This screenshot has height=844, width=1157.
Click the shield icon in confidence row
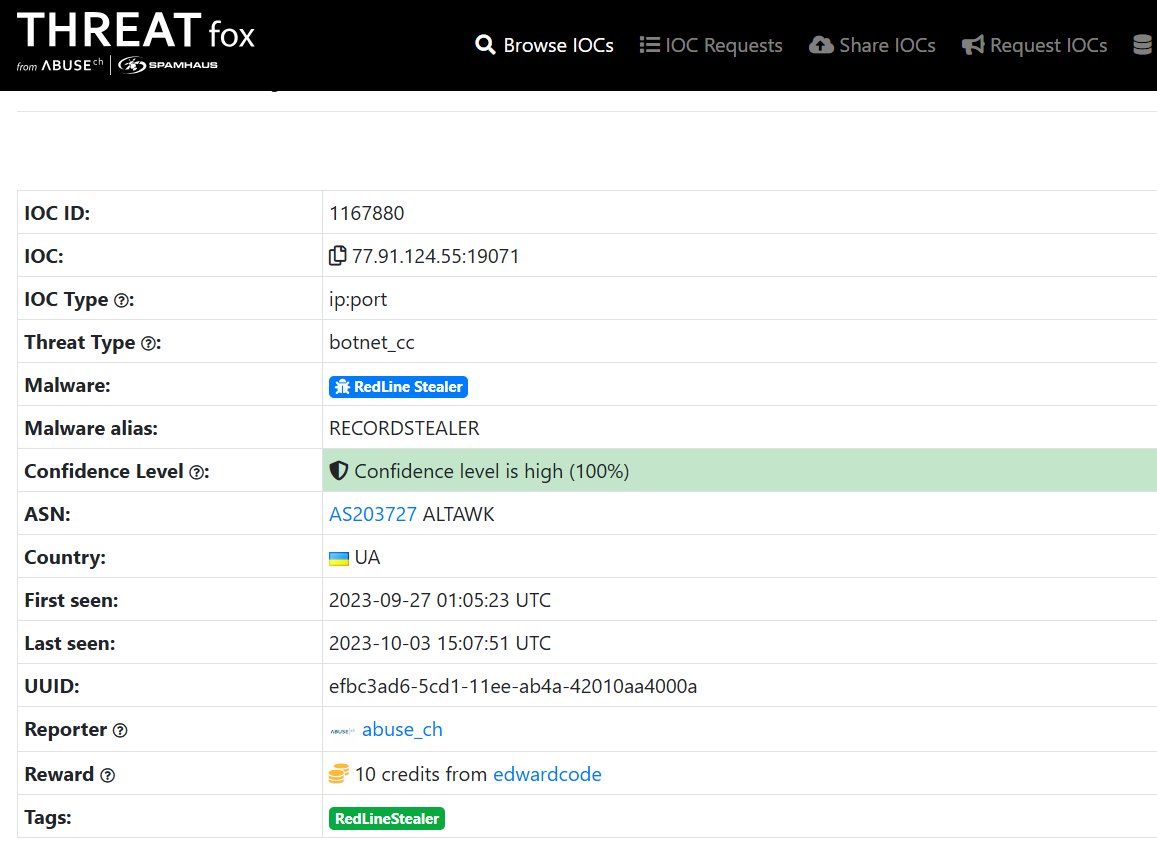pyautogui.click(x=339, y=471)
